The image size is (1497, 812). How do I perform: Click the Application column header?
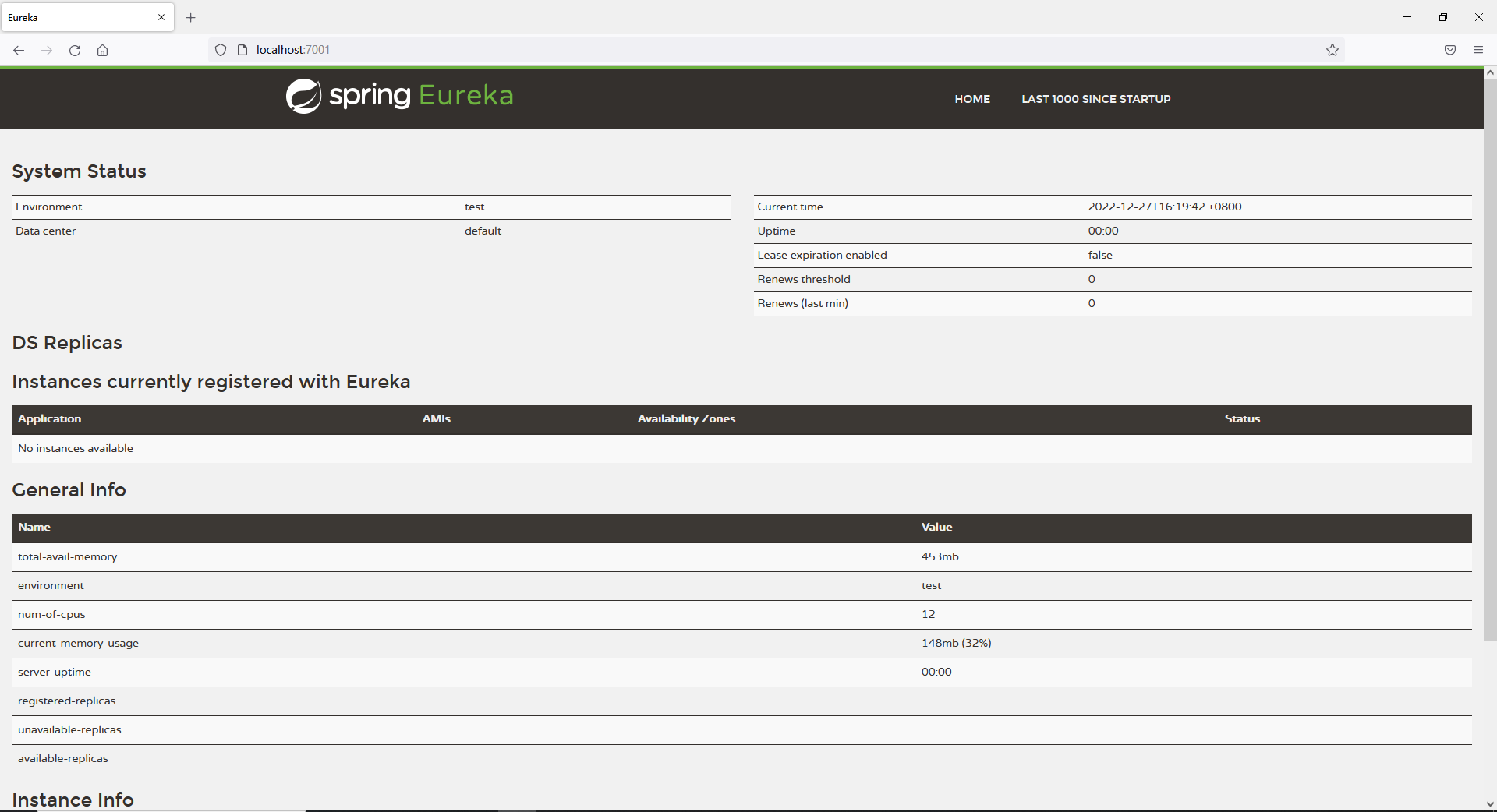pos(49,418)
